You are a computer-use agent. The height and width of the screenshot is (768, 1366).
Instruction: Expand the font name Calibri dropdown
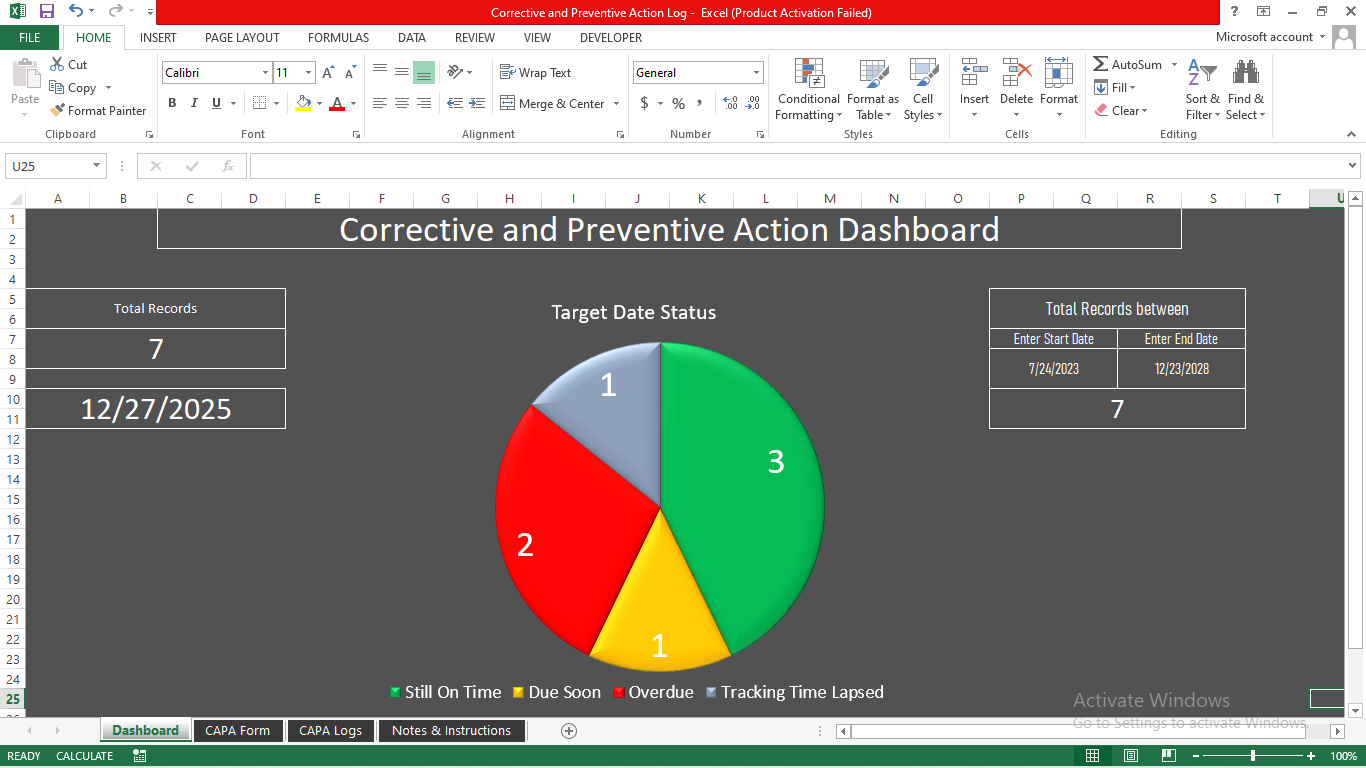tap(265, 73)
